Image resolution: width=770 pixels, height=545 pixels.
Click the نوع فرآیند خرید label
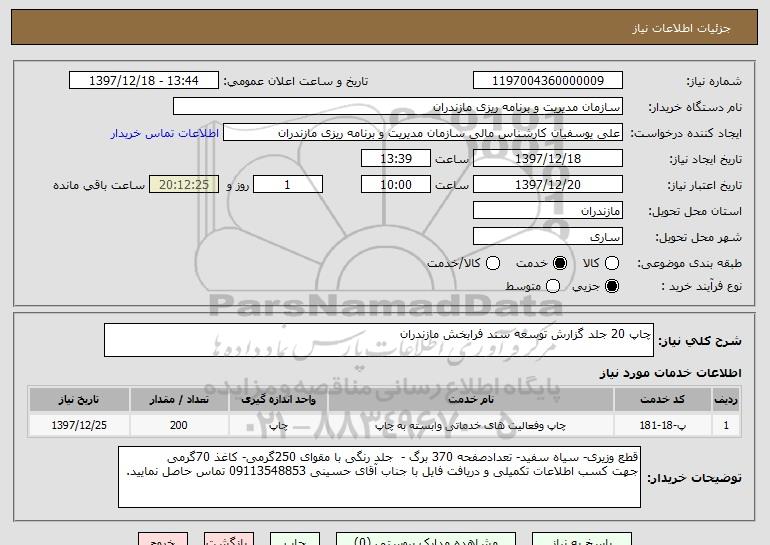coord(701,286)
